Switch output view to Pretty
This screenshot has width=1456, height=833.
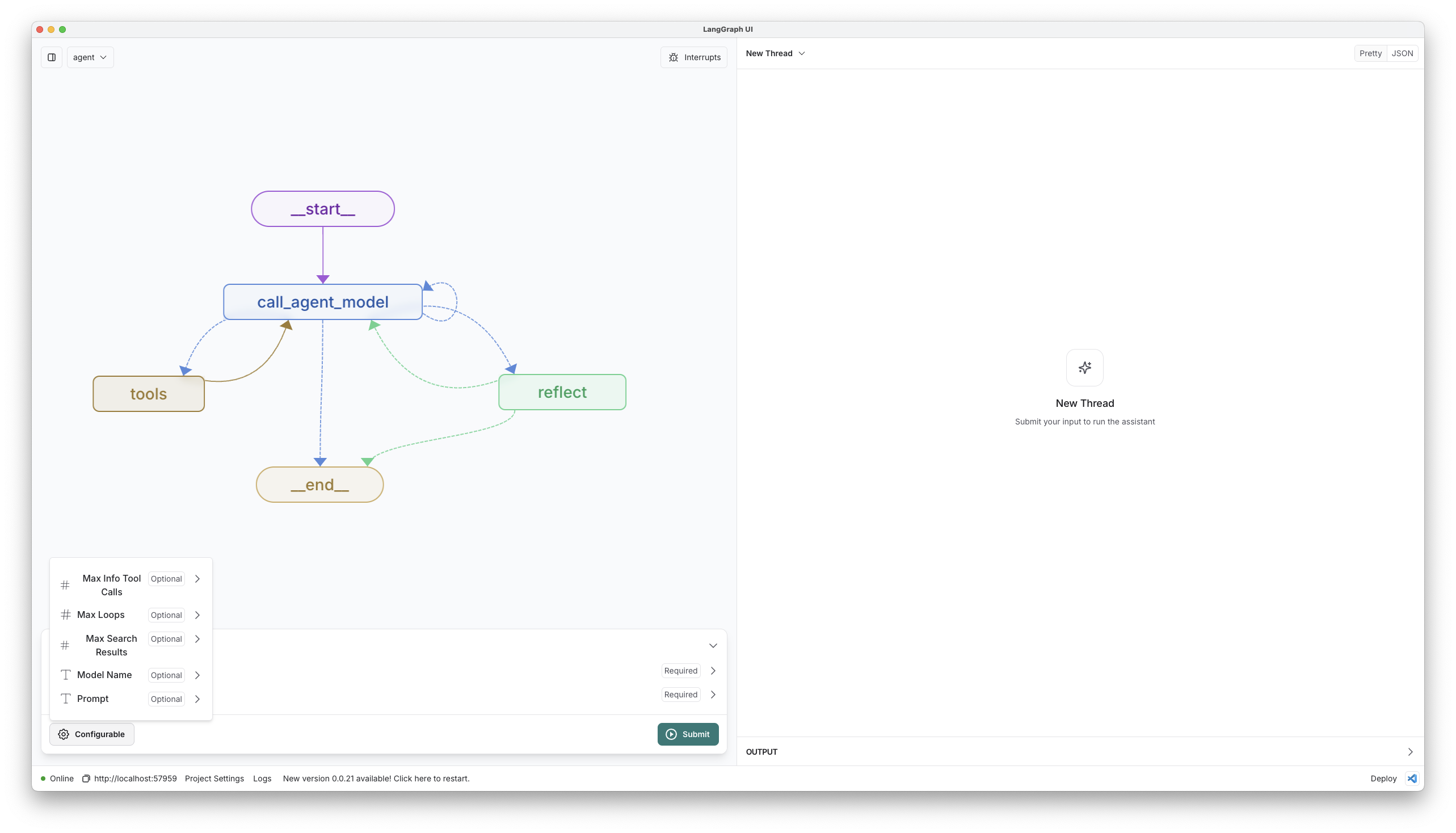tap(1370, 53)
